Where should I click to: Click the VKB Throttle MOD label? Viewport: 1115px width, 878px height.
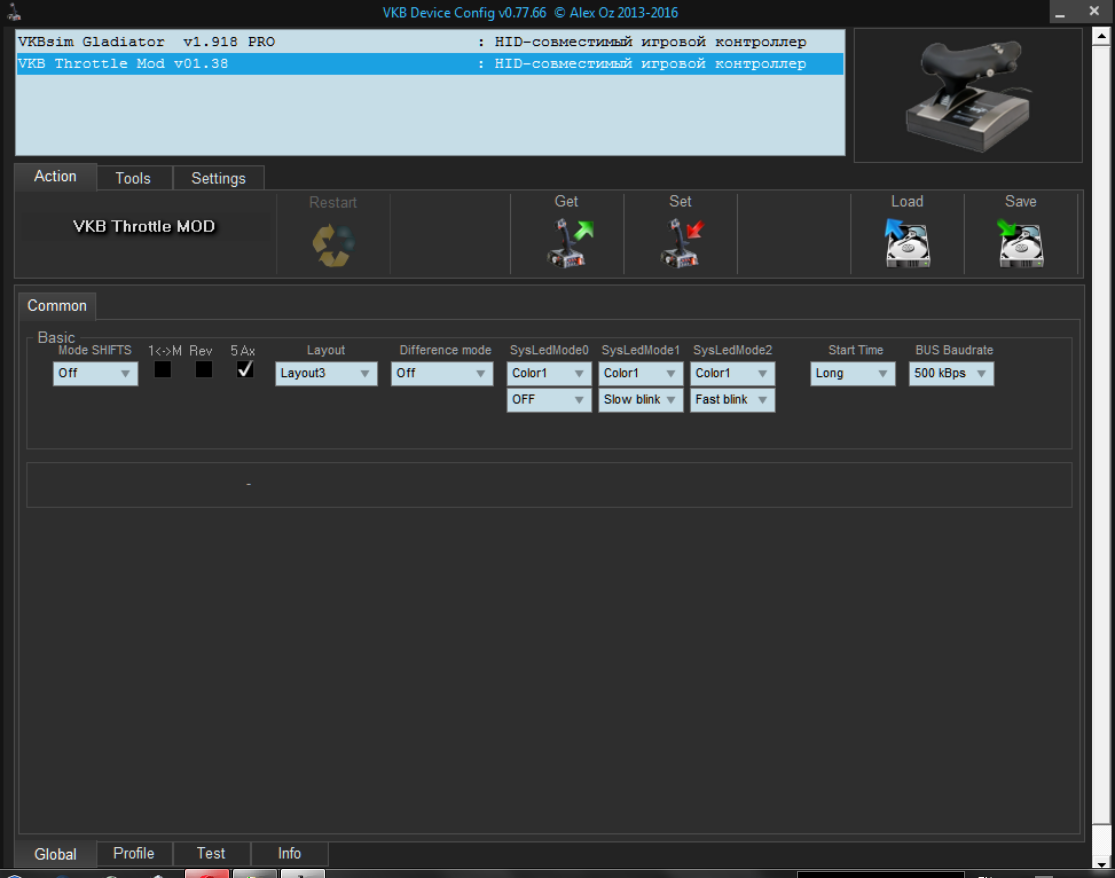144,227
